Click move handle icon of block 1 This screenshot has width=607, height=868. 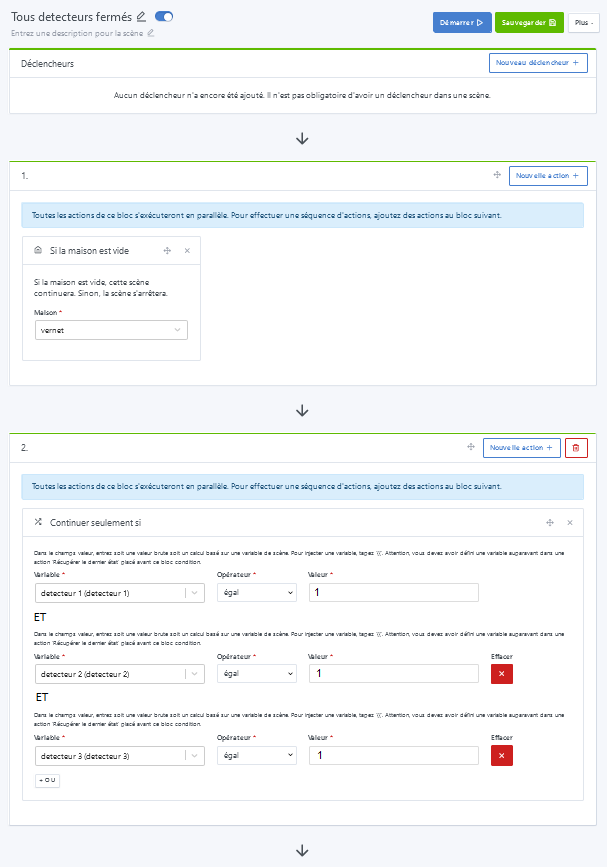pyautogui.click(x=496, y=175)
